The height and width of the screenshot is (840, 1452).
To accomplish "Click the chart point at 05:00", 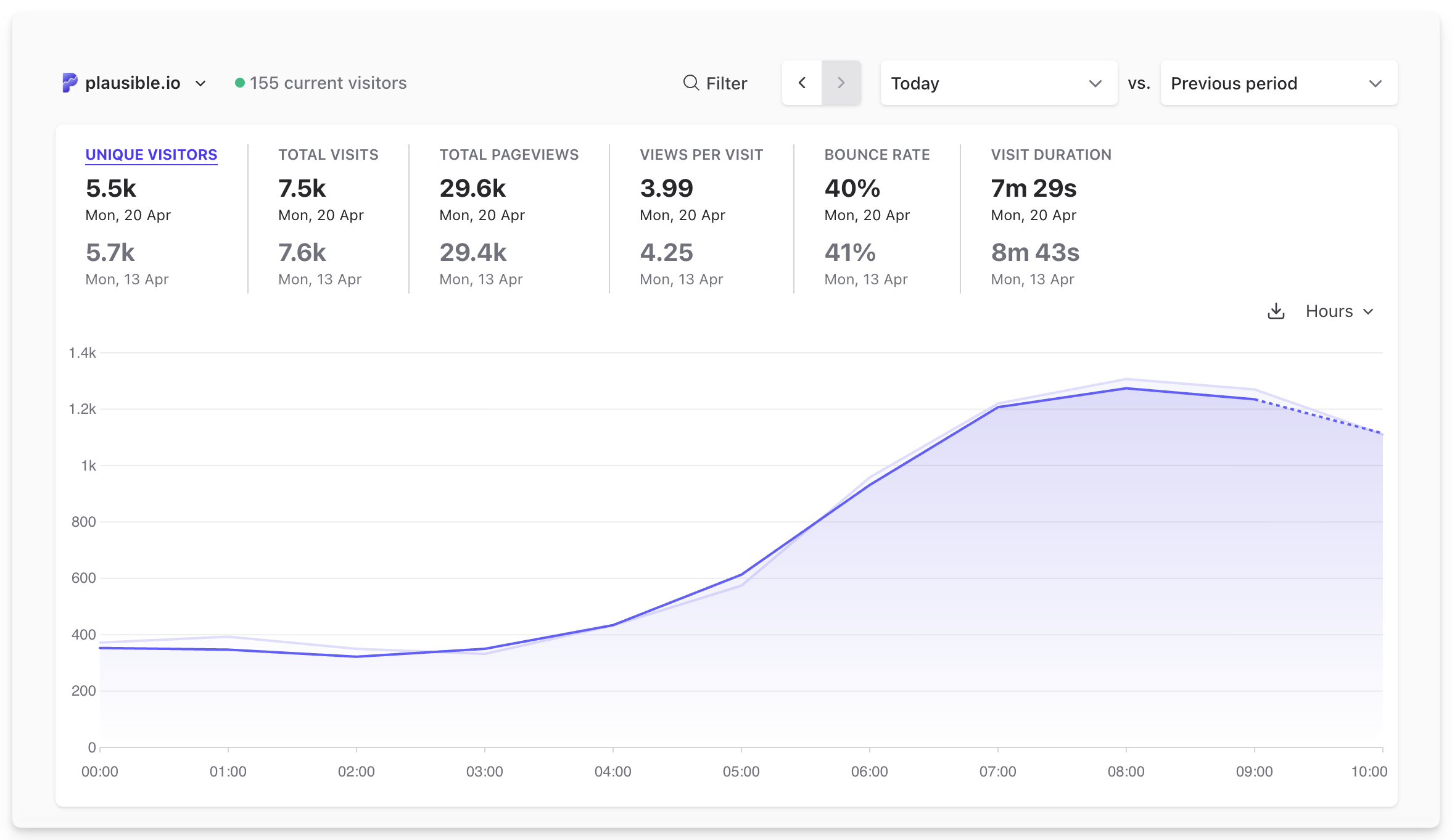I will pyautogui.click(x=741, y=575).
